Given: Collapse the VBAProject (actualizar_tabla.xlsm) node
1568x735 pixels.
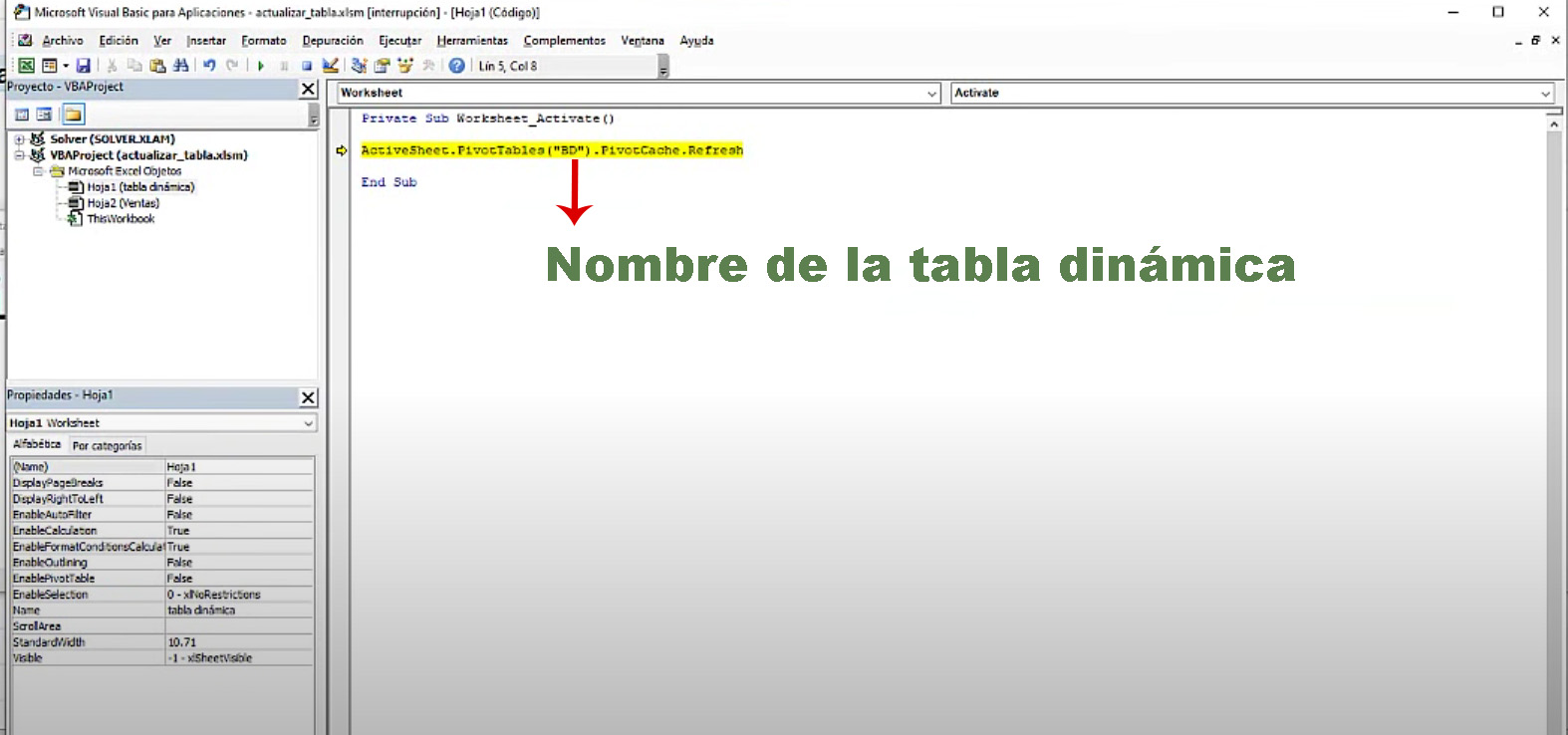Looking at the screenshot, I should pyautogui.click(x=19, y=155).
